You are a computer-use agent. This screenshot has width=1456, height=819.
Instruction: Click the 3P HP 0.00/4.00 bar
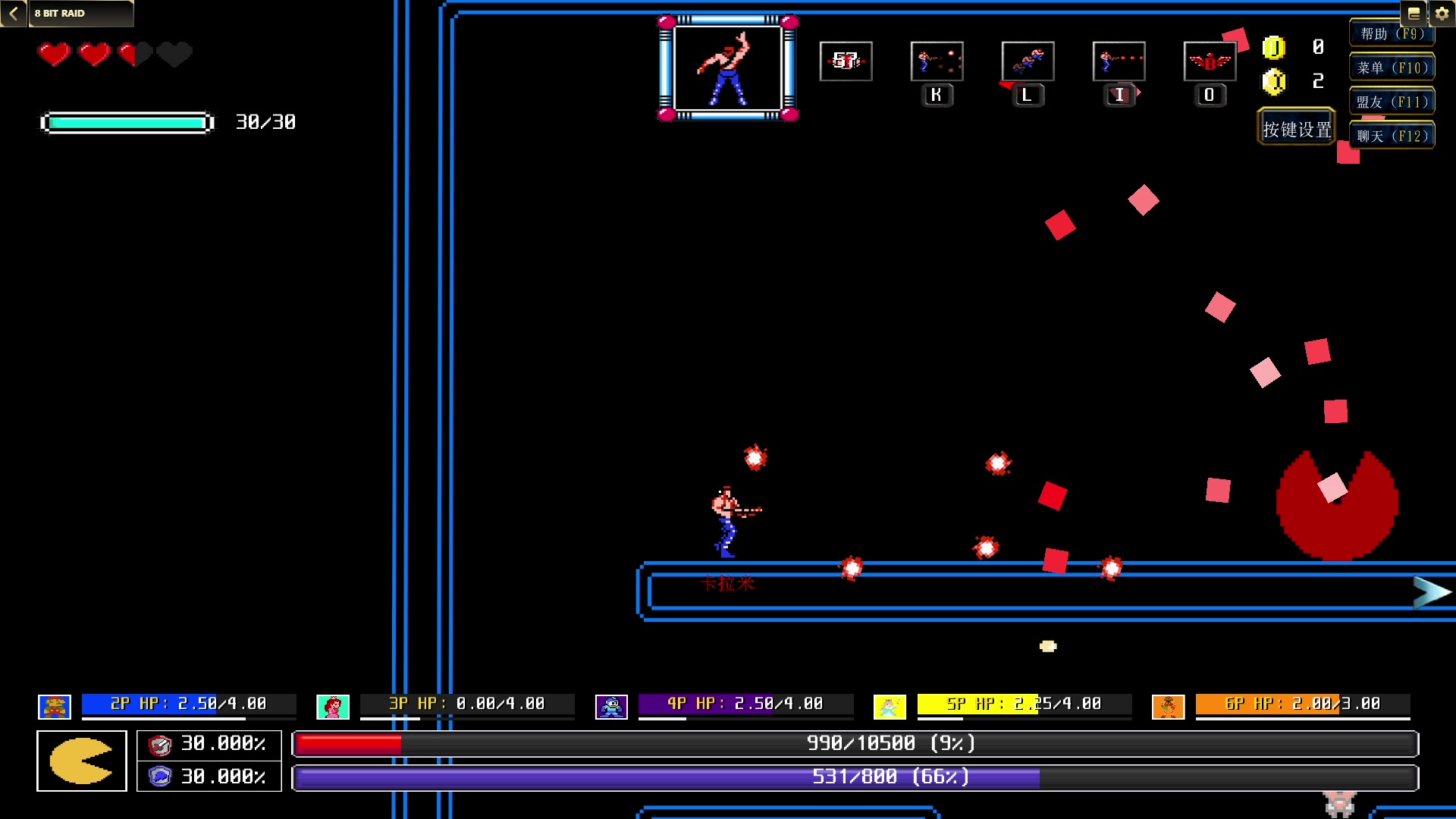coord(467,704)
